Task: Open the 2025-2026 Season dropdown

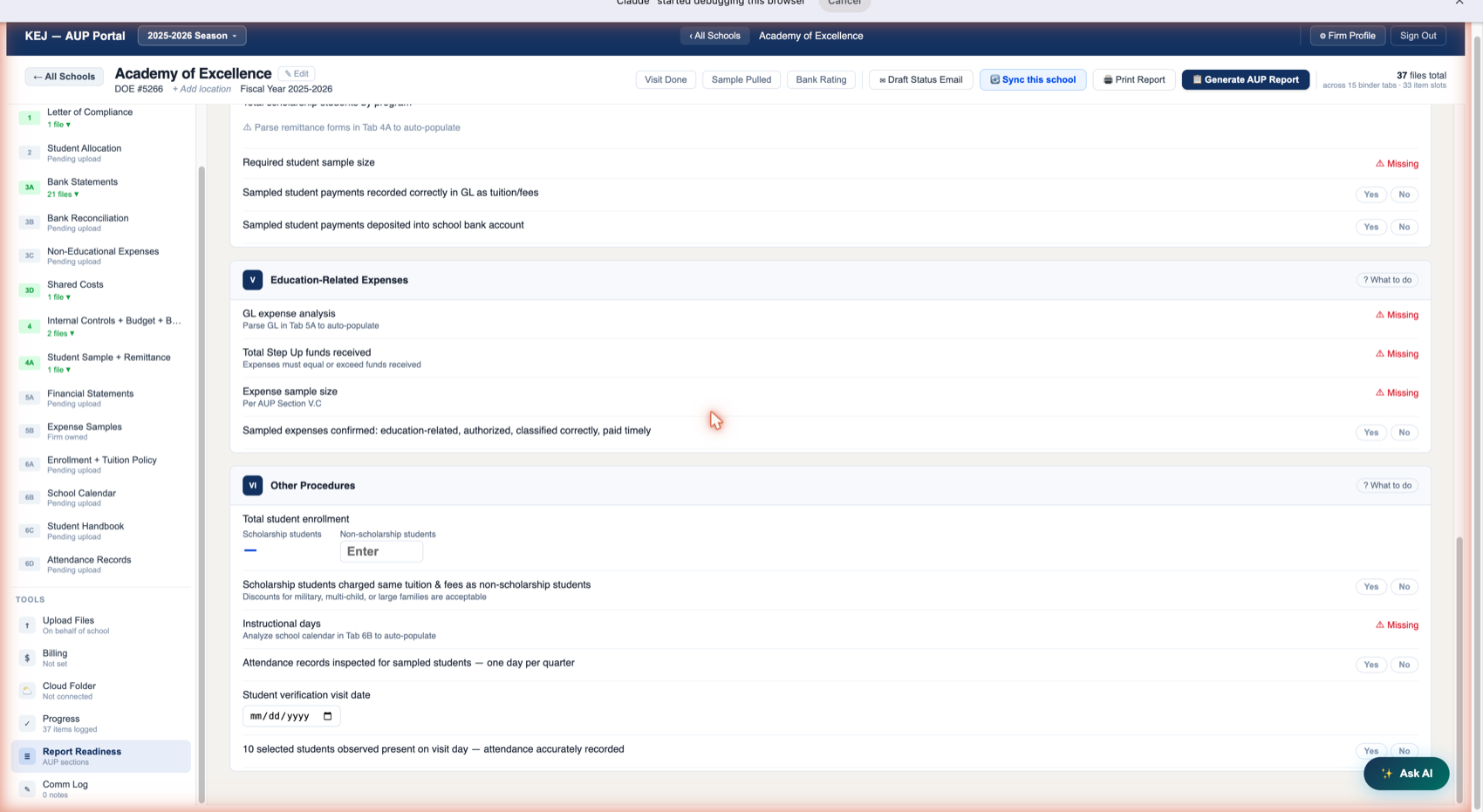Action: pos(192,36)
